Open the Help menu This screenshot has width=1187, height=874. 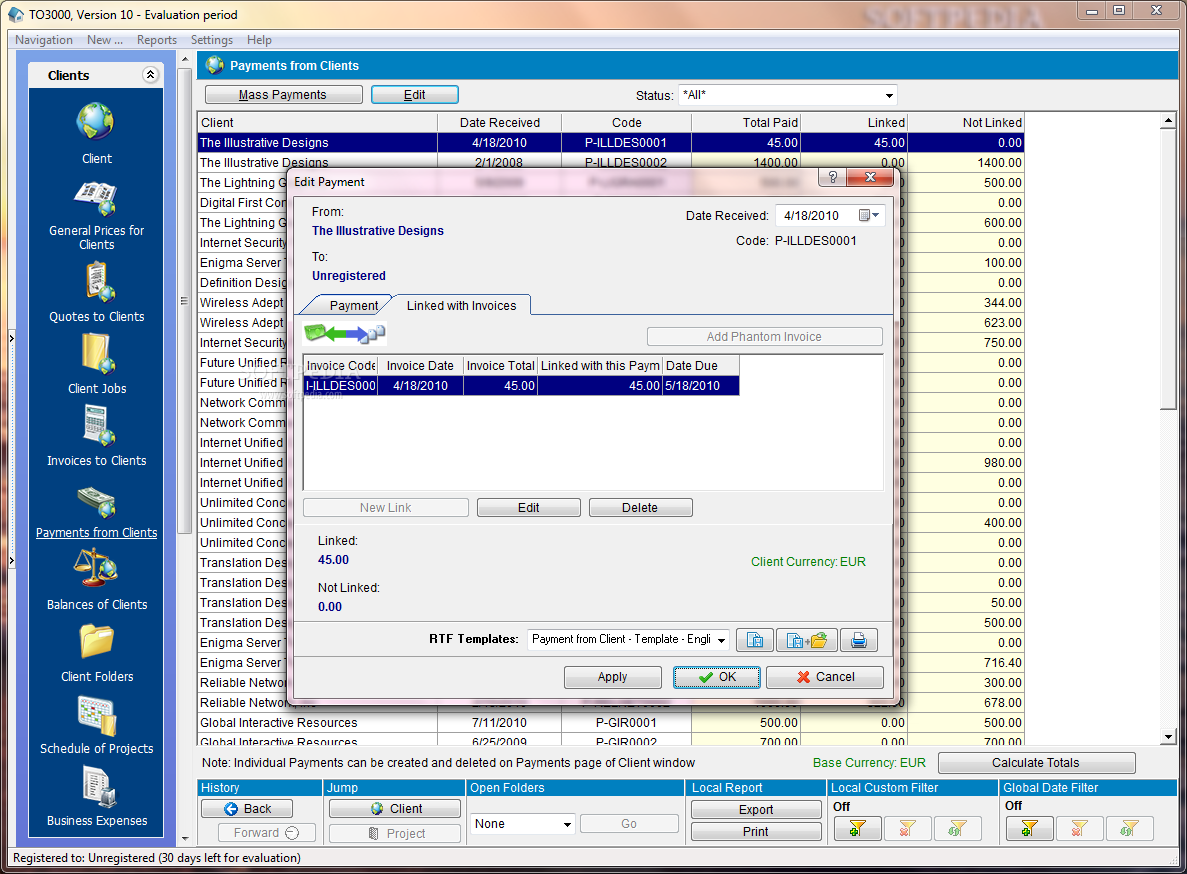pyautogui.click(x=259, y=40)
